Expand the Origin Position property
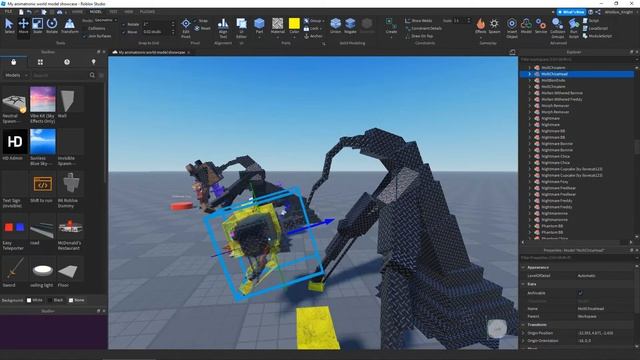This screenshot has width=640, height=360. tap(524, 333)
